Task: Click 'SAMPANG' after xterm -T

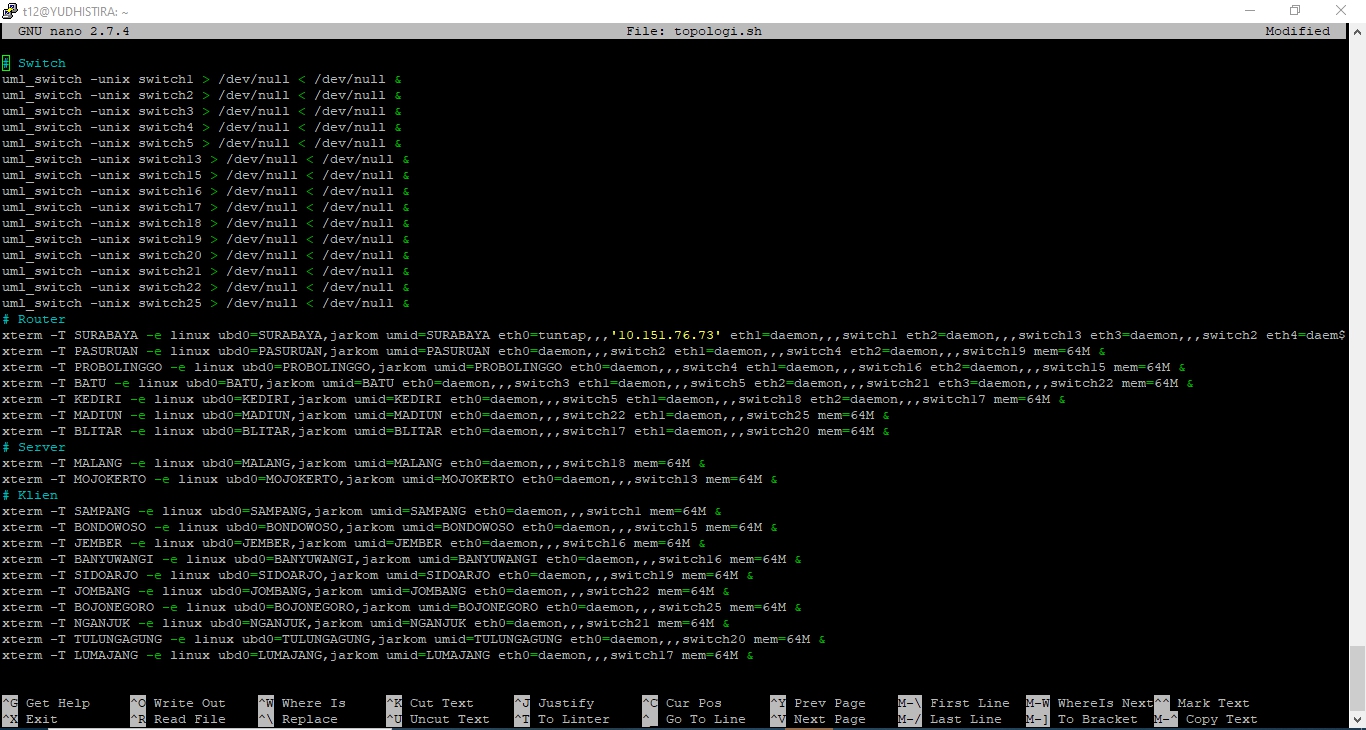Action: click(102, 511)
